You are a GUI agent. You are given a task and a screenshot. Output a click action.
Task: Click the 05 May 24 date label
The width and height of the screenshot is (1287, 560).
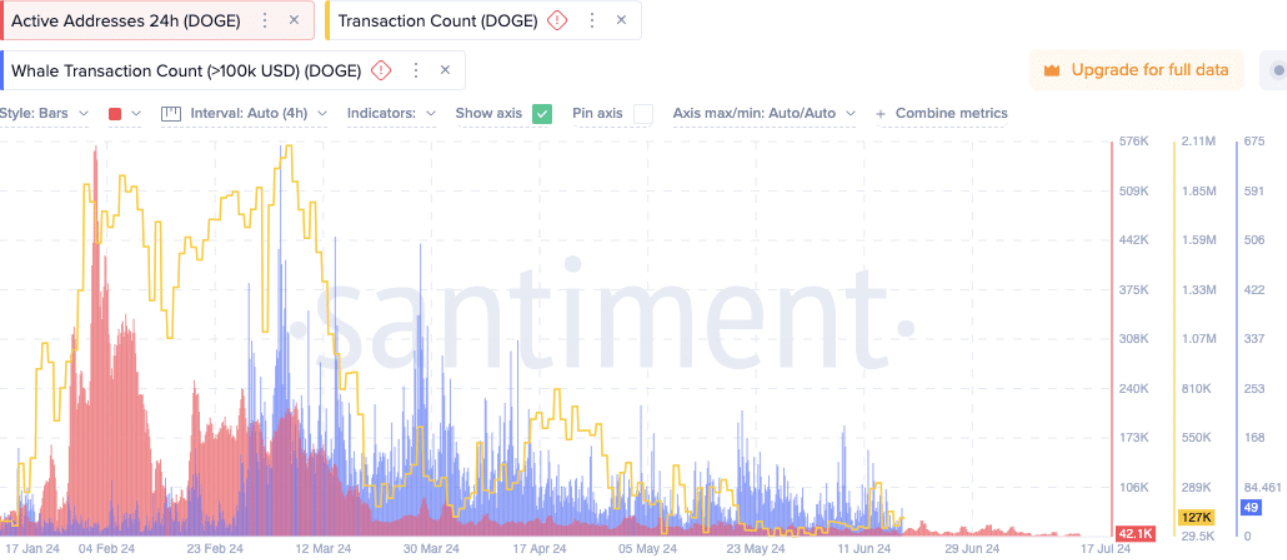pyautogui.click(x=648, y=548)
